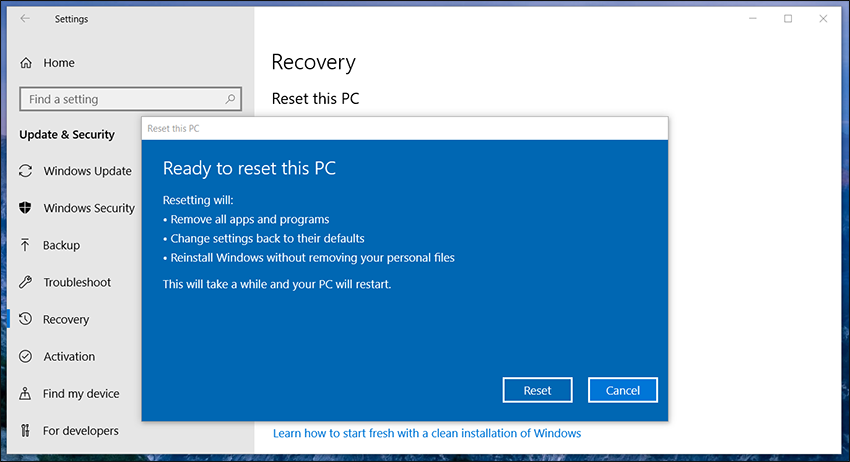Click the Home house icon
850x462 pixels.
[25, 63]
